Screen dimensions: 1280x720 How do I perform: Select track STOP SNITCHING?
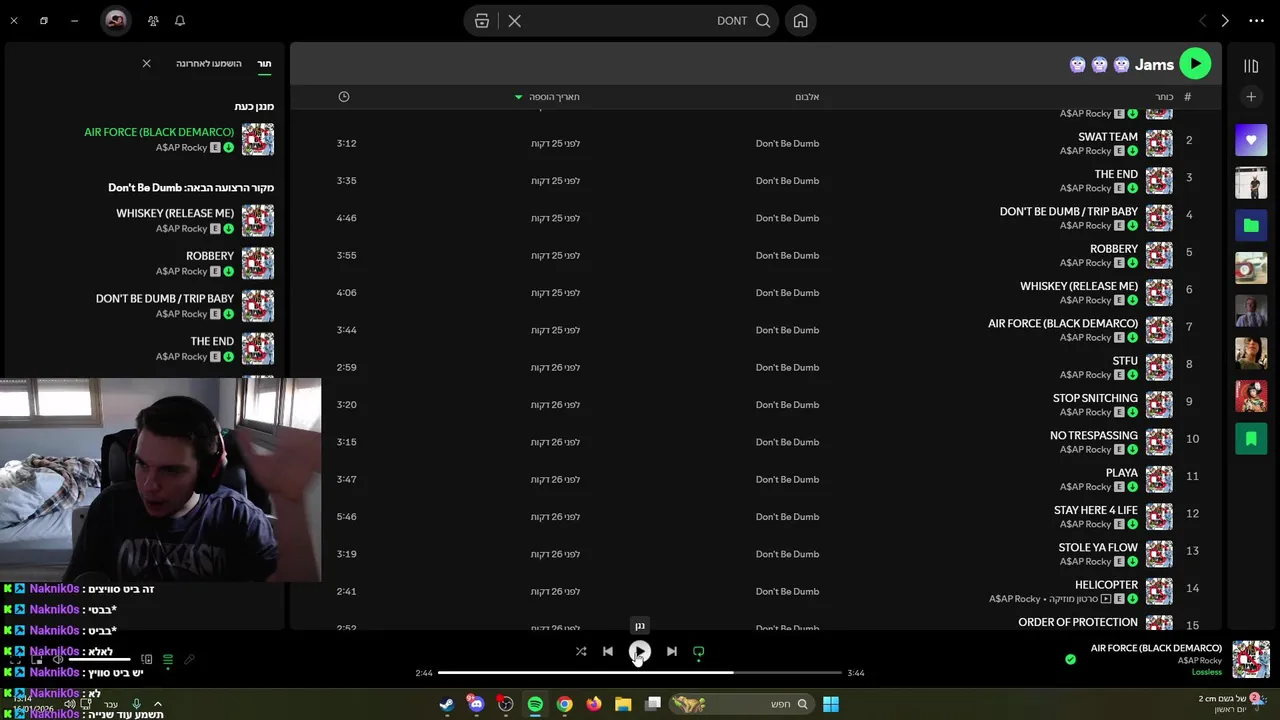(1095, 398)
